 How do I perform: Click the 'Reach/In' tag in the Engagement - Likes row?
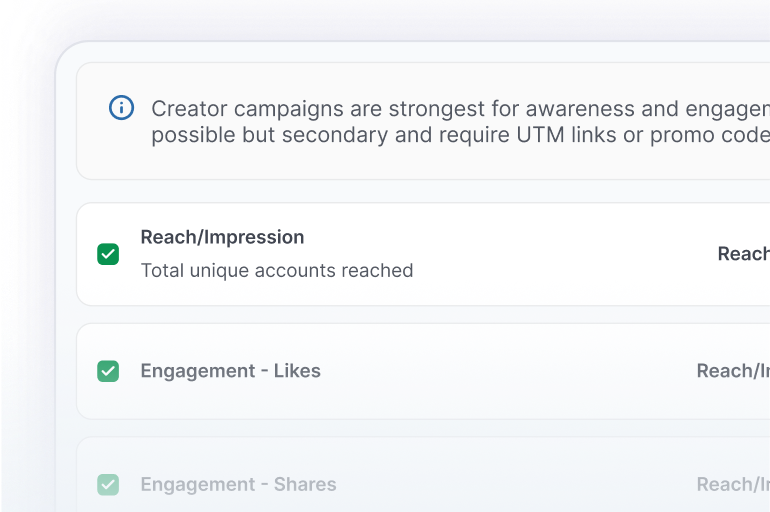(x=733, y=371)
